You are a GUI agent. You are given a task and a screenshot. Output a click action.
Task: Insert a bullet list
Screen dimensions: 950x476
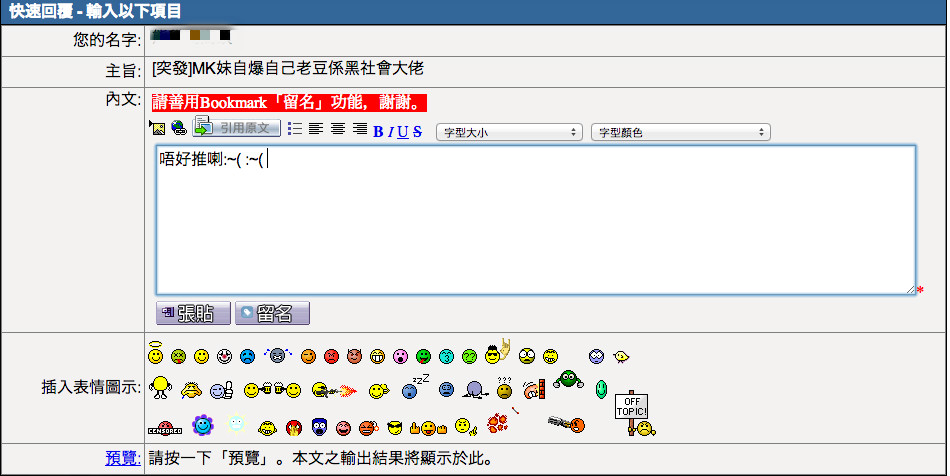click(x=295, y=128)
